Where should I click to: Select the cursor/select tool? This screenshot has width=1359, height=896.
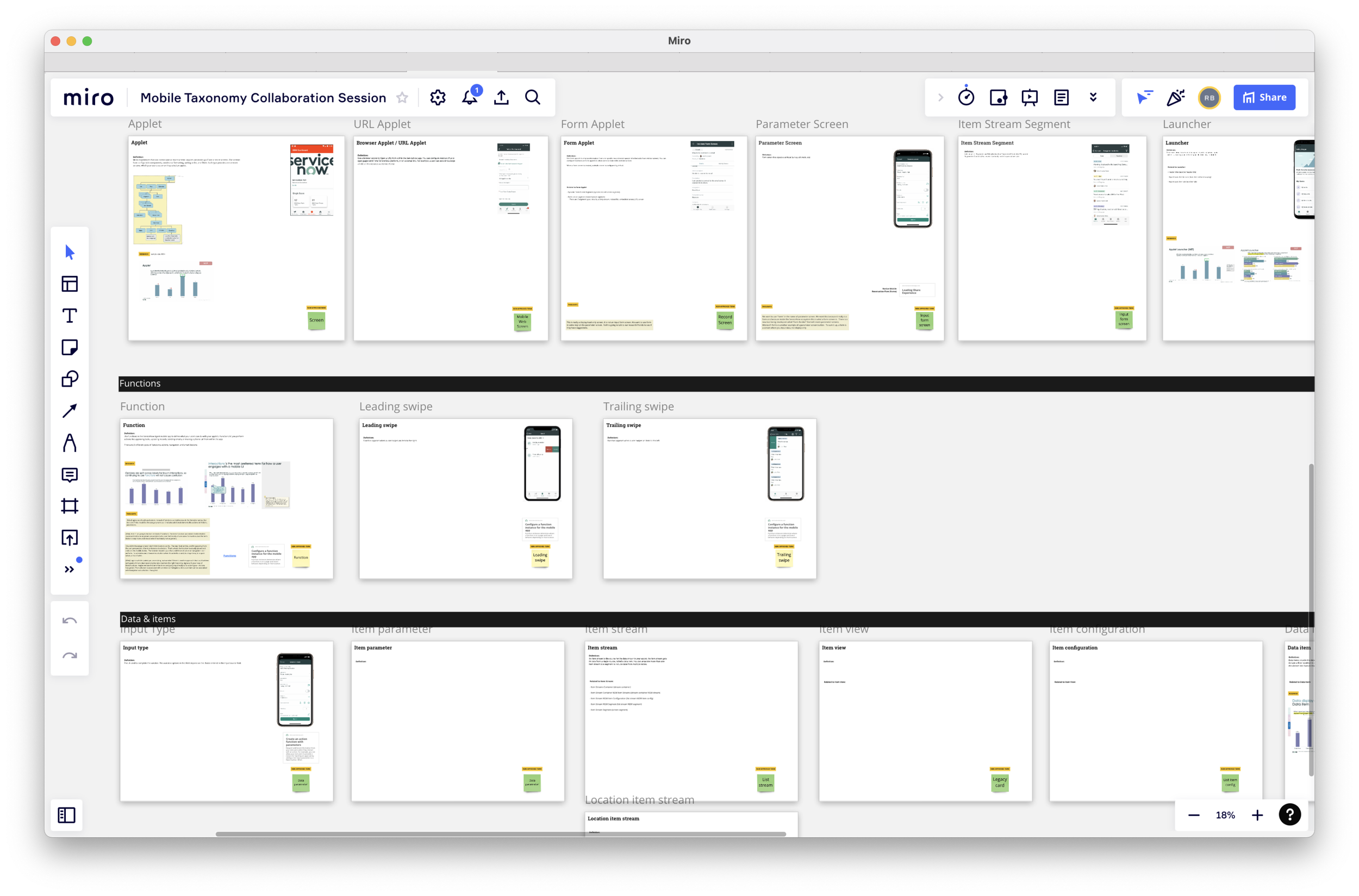70,252
